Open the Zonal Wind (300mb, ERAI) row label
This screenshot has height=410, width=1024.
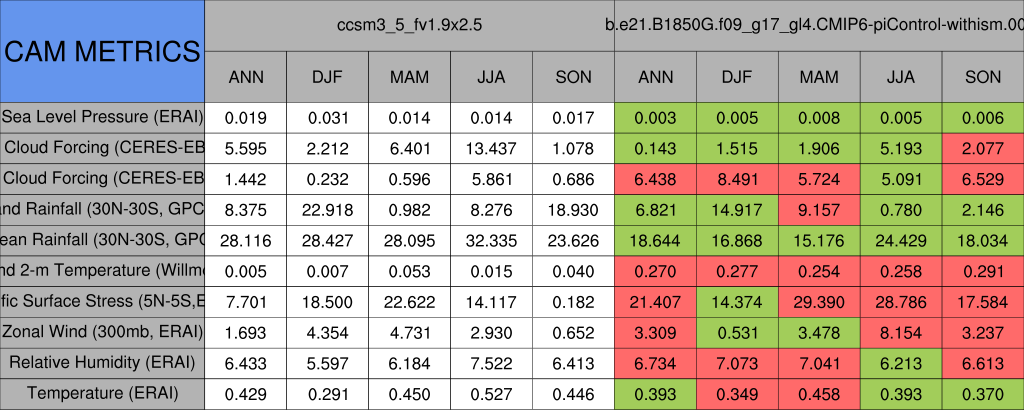point(102,332)
